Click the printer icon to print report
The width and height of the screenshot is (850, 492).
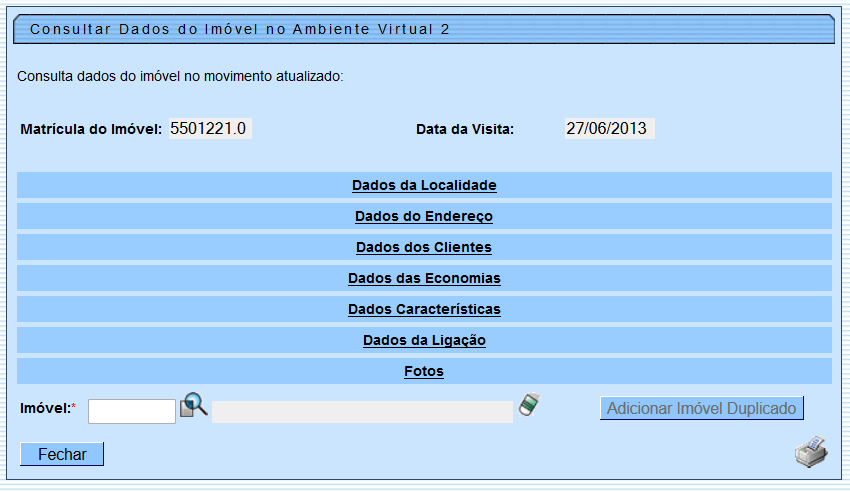811,452
